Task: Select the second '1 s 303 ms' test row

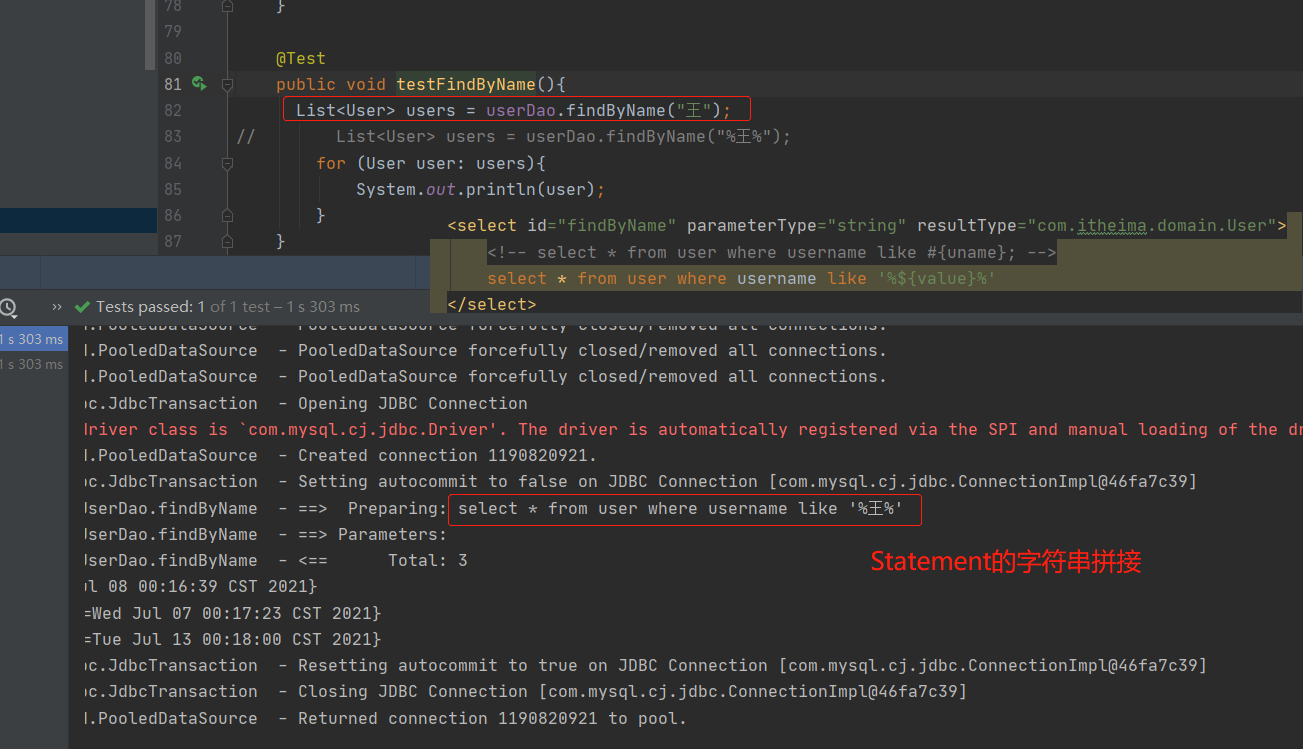Action: [x=33, y=364]
